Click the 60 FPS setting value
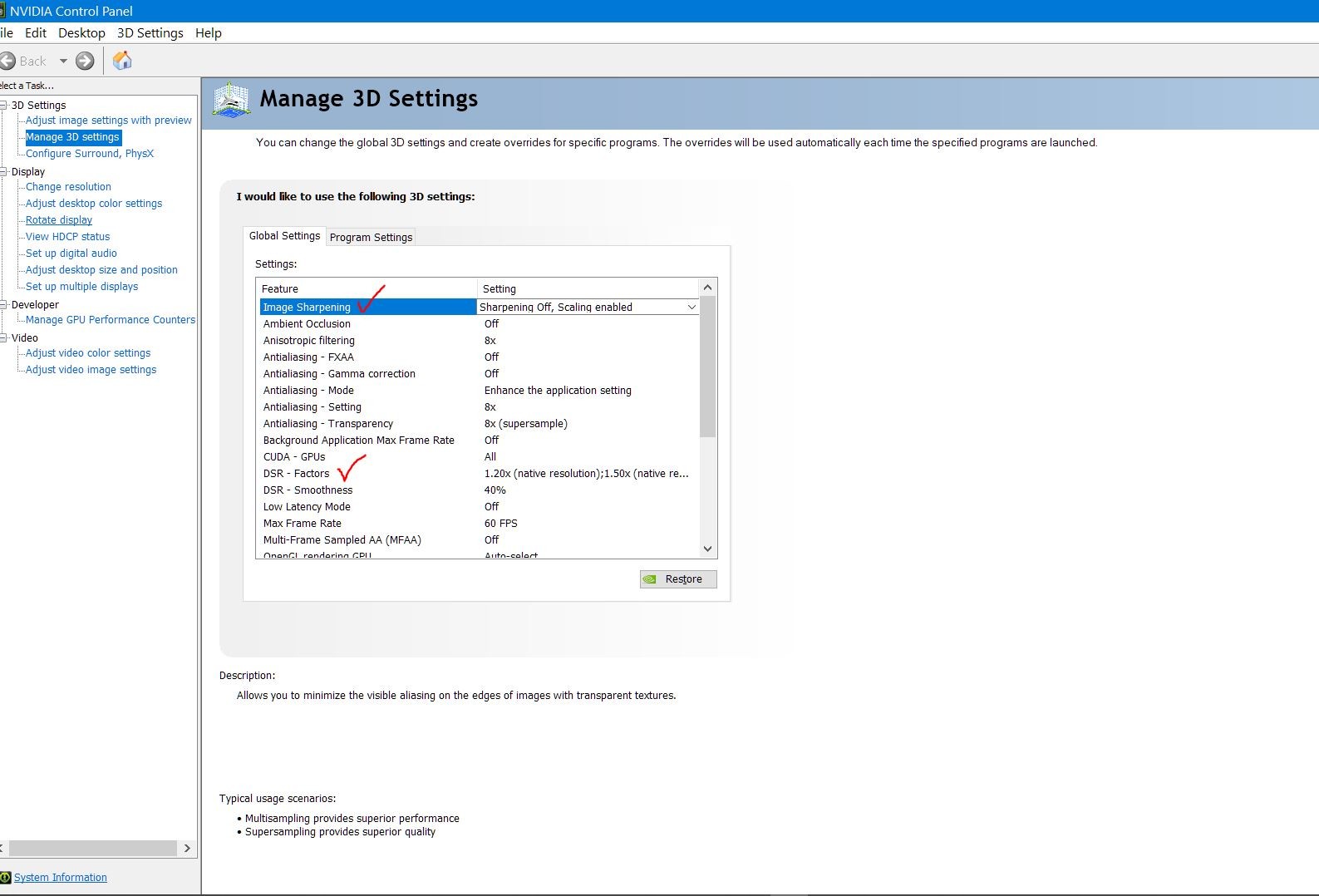1319x896 pixels. coord(501,524)
